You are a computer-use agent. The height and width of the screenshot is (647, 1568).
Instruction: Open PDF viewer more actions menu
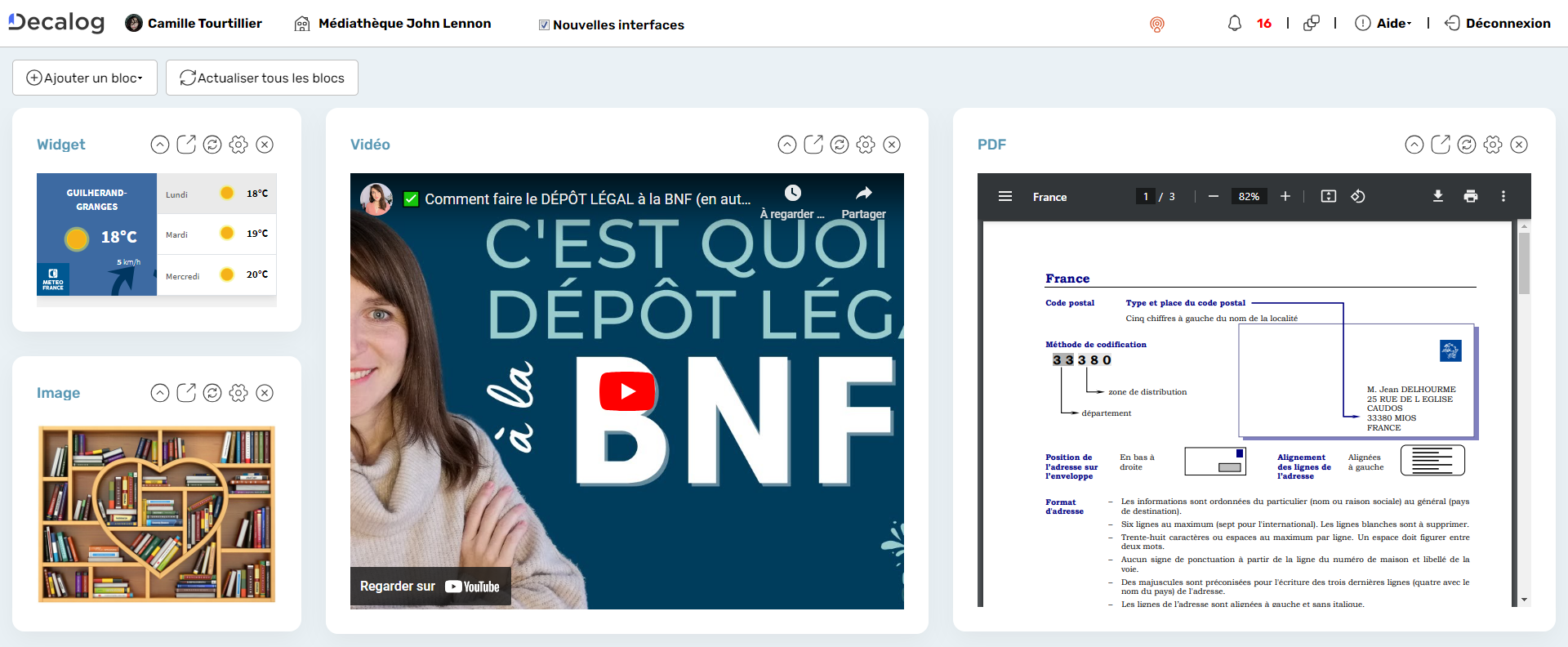pos(1503,197)
